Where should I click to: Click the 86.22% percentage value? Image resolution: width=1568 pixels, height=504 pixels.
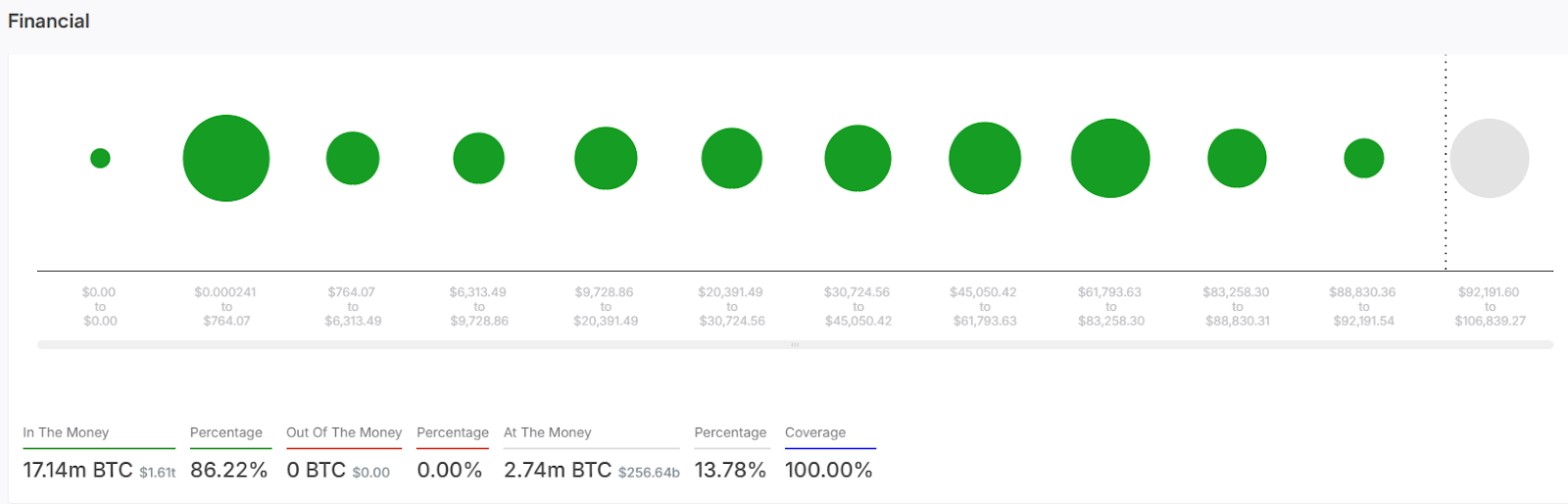coord(229,470)
